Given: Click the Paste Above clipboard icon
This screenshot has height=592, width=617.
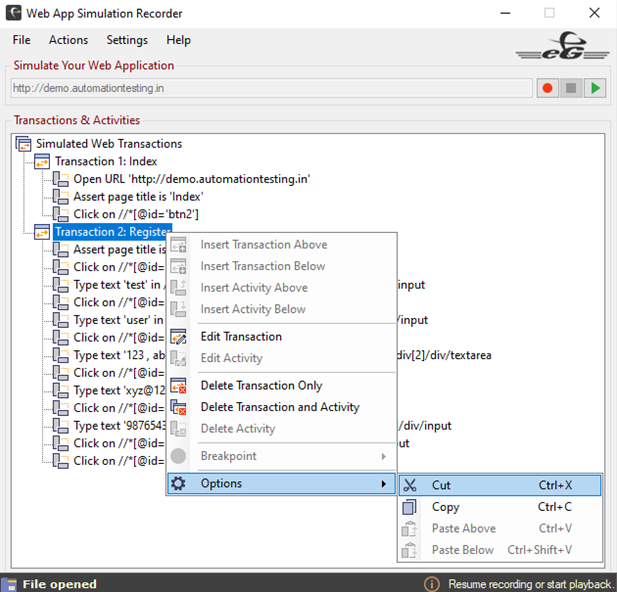Looking at the screenshot, I should (410, 529).
